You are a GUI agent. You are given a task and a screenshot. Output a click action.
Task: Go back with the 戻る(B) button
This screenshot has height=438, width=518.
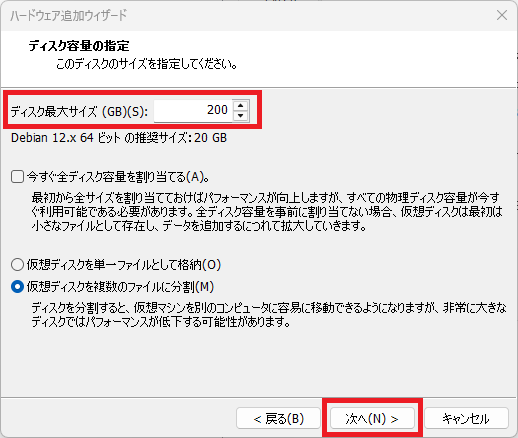[278, 419]
